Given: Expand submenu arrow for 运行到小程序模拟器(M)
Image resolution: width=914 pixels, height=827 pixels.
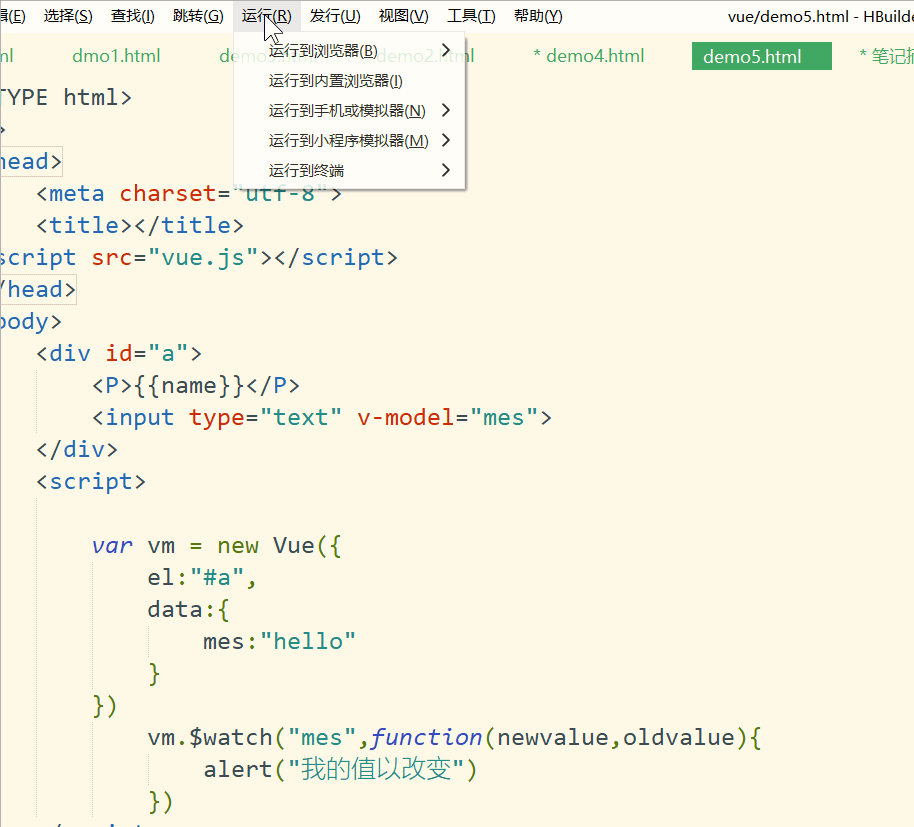Looking at the screenshot, I should (446, 140).
